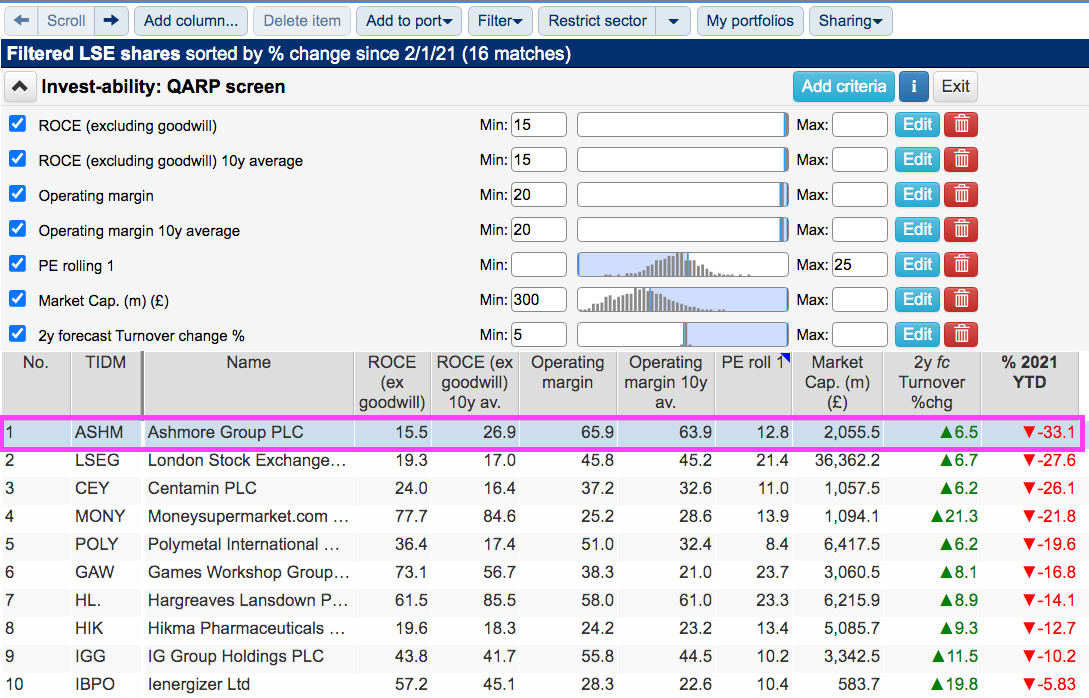
Task: Toggle the Operating margin checkbox
Action: [x=17, y=194]
